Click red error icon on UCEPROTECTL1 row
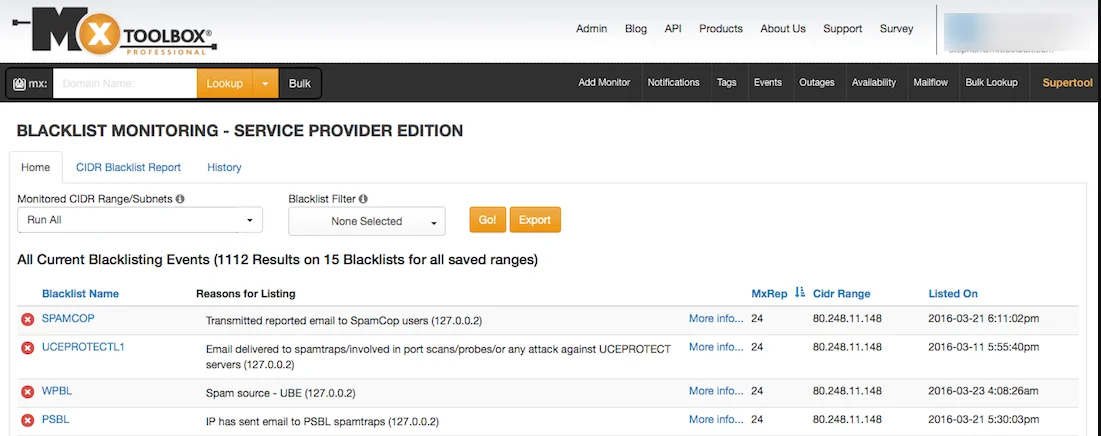The image size is (1101, 436). (x=27, y=348)
